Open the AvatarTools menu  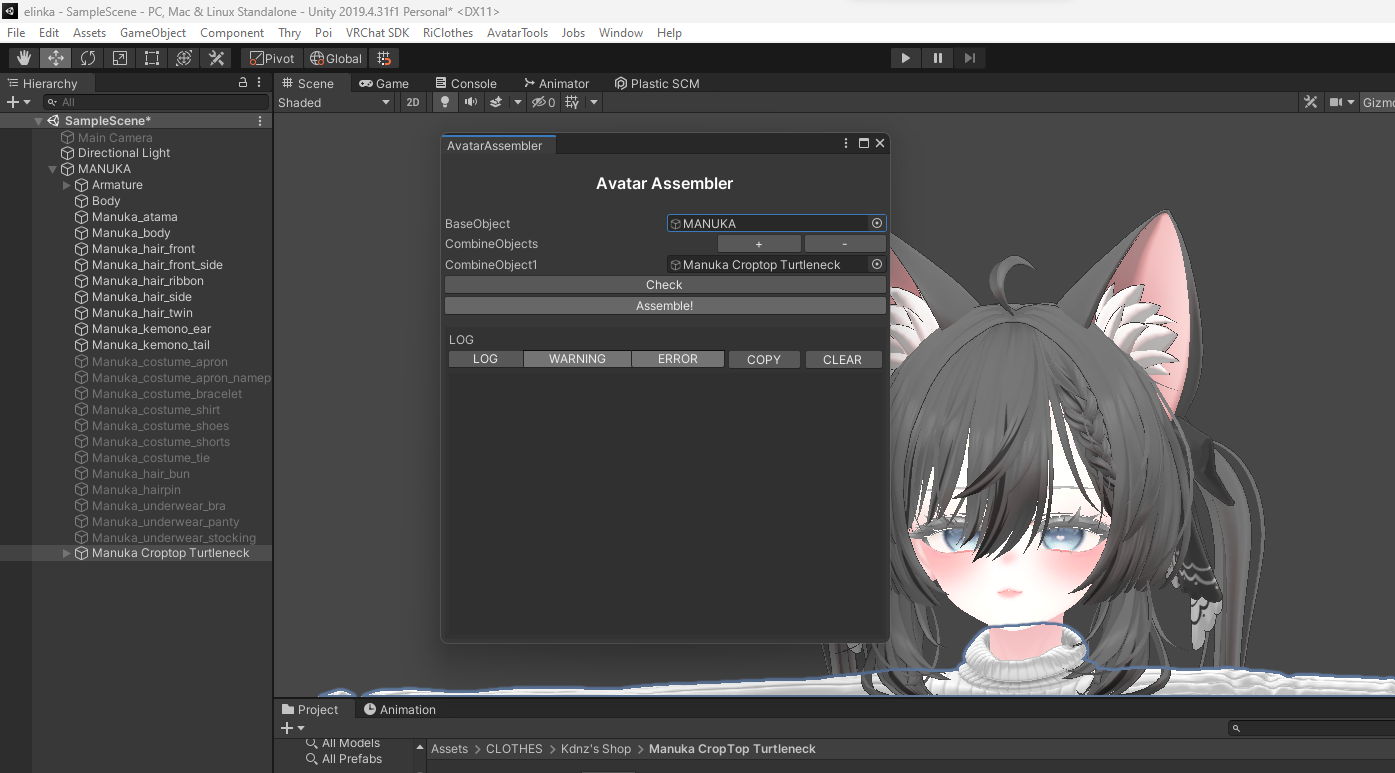pos(517,33)
